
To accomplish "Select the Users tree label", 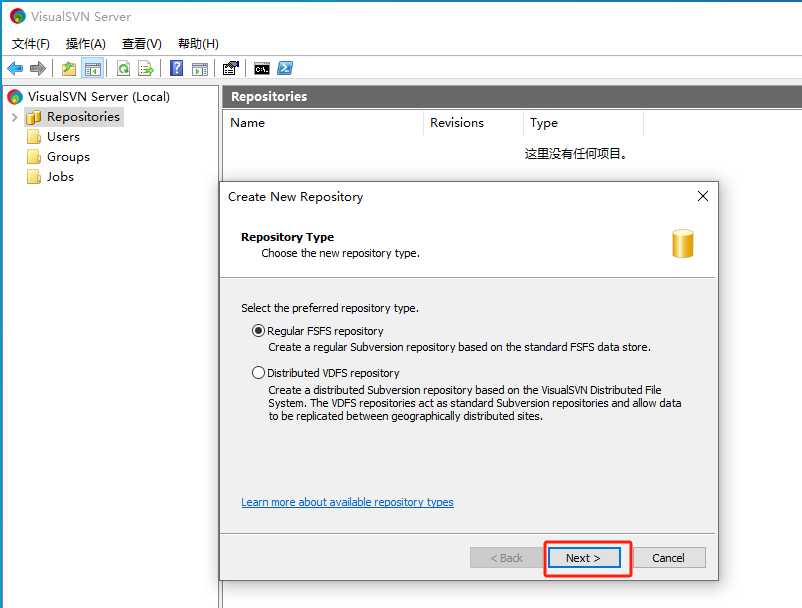I will 63,137.
